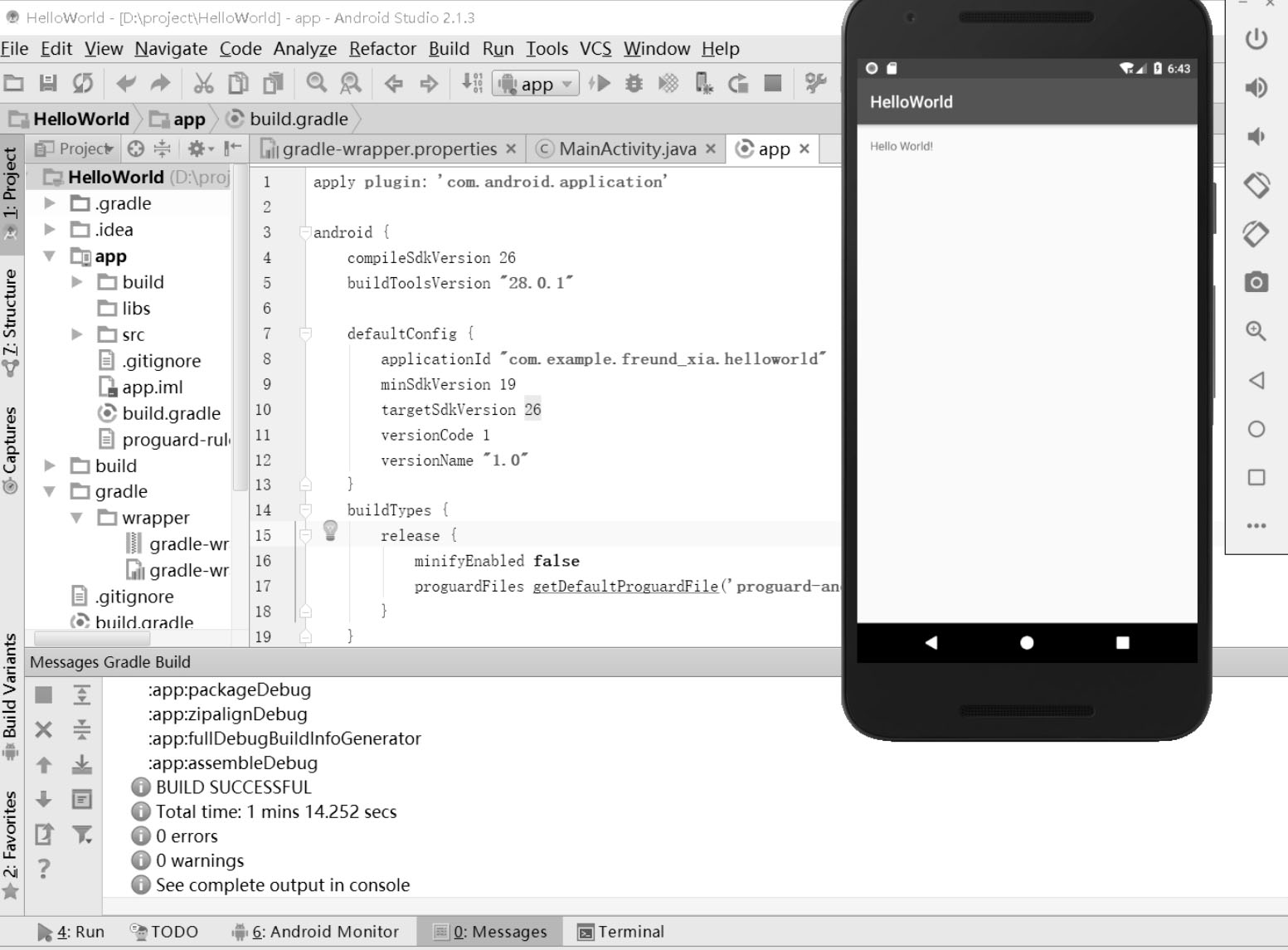Open the VCS menu
1288x950 pixels.
595,49
